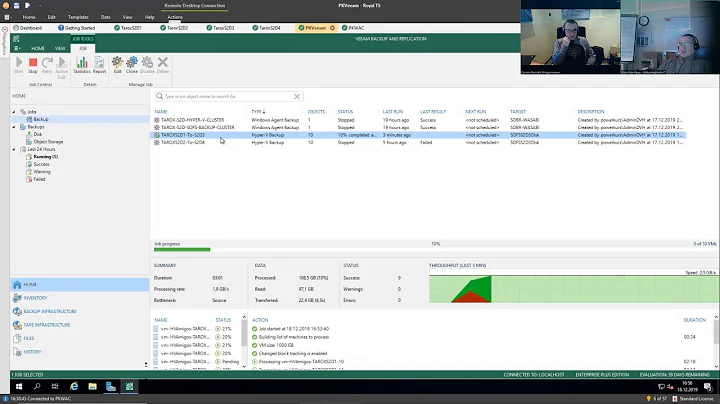
Task: Open job Statistics
Action: click(x=82, y=65)
